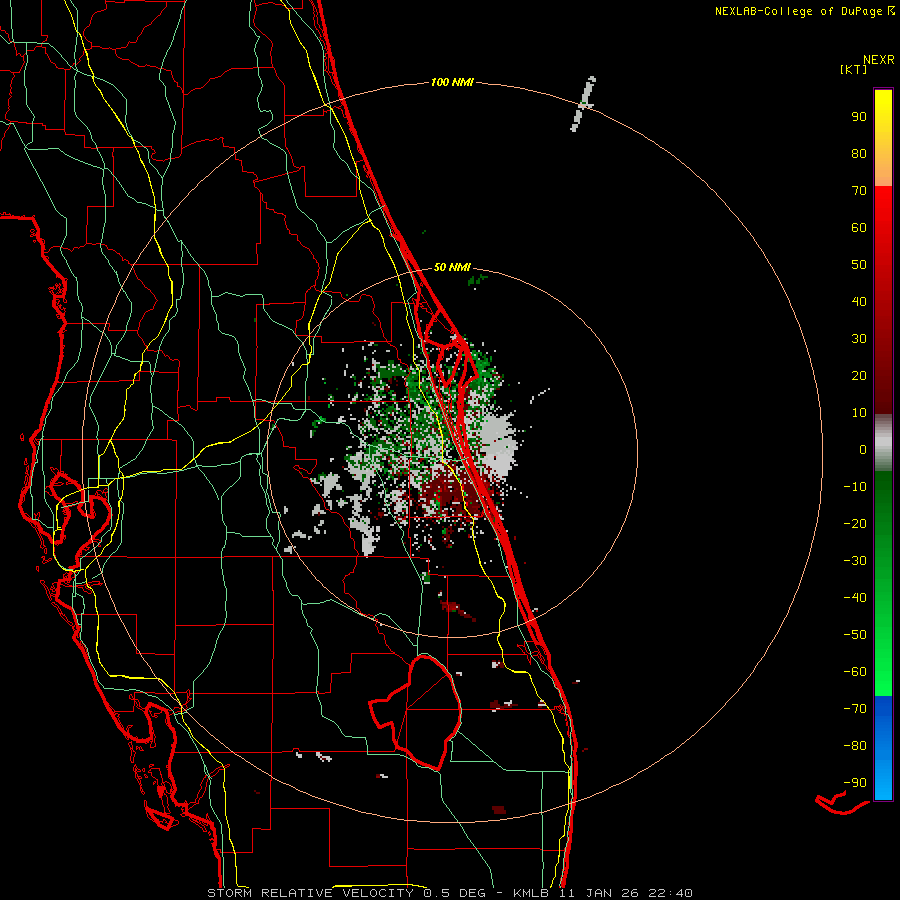Click the 70 value on the velocity scale
Image resolution: width=900 pixels, height=900 pixels.
[859, 191]
